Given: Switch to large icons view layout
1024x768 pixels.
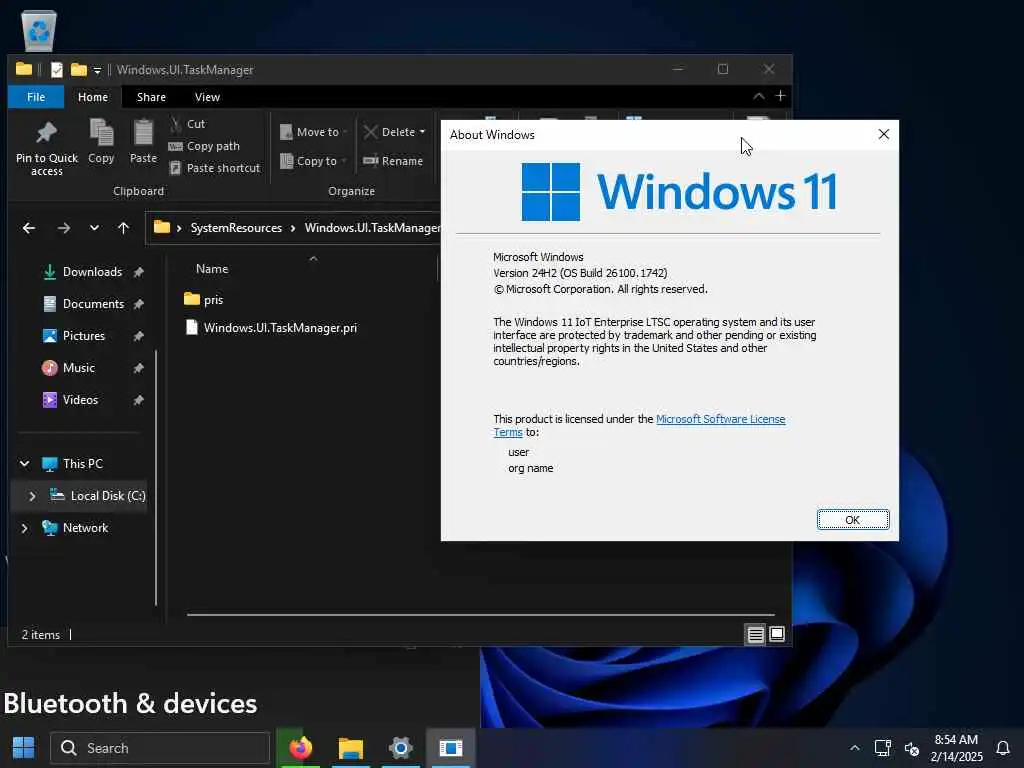Looking at the screenshot, I should click(x=776, y=634).
